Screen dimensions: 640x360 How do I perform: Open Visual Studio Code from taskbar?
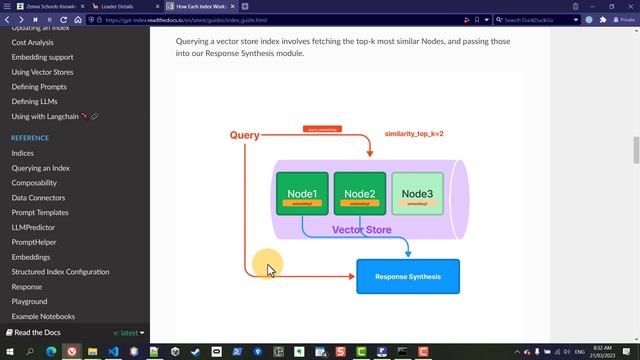[x=113, y=351]
